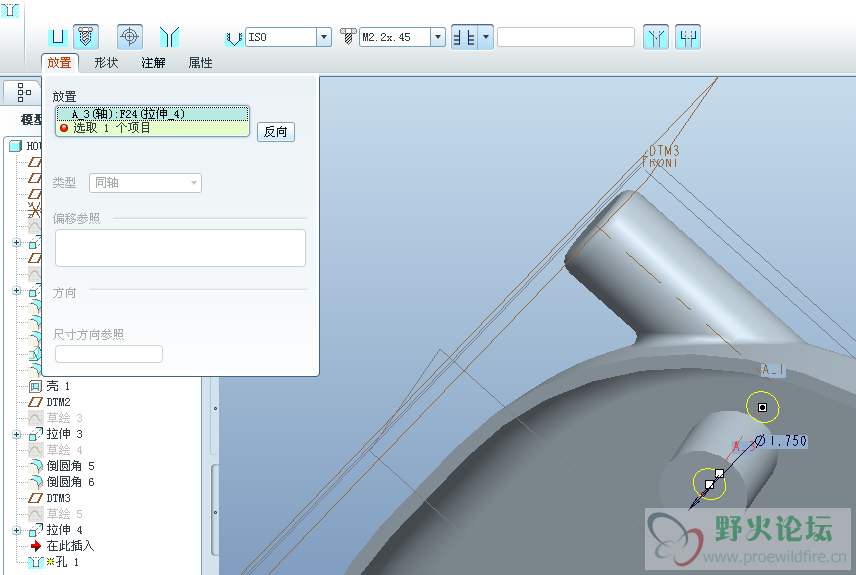
Task: Switch to the 属性 tab
Action: pos(200,63)
